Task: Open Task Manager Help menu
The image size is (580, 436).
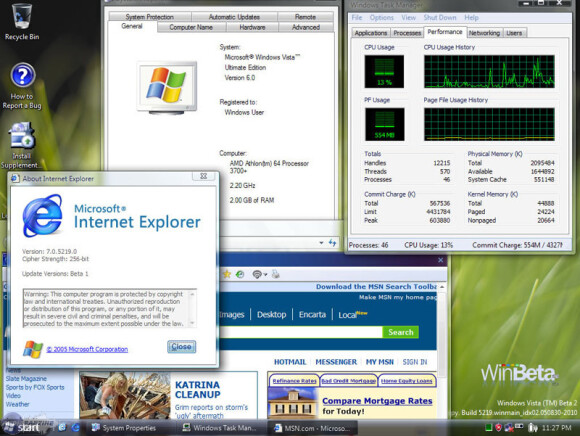Action: pos(471,17)
